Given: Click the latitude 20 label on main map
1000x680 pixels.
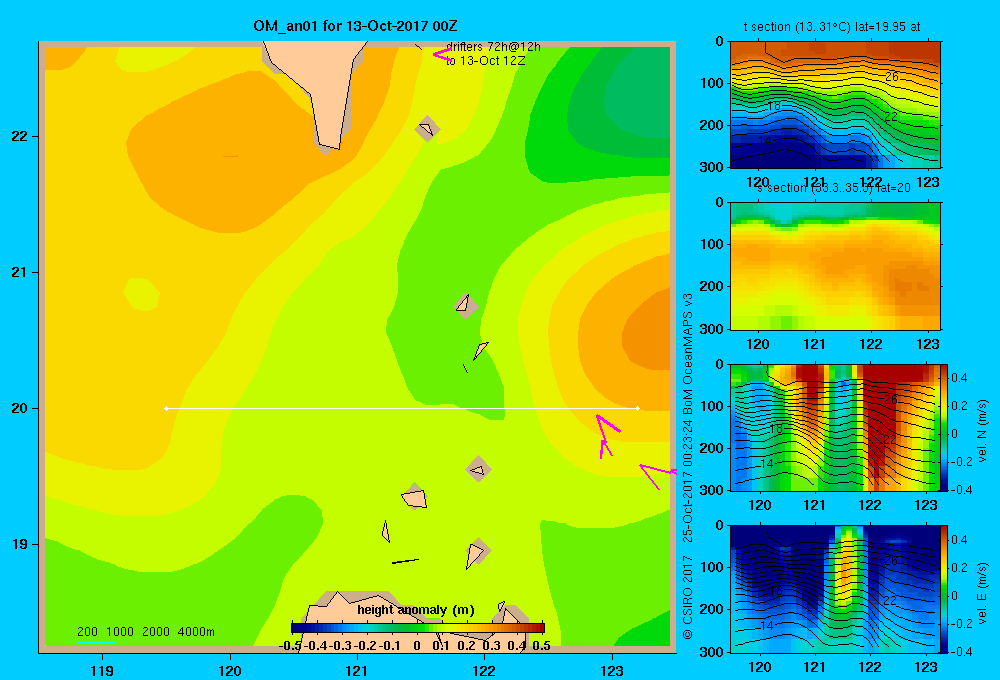Looking at the screenshot, I should [20, 408].
